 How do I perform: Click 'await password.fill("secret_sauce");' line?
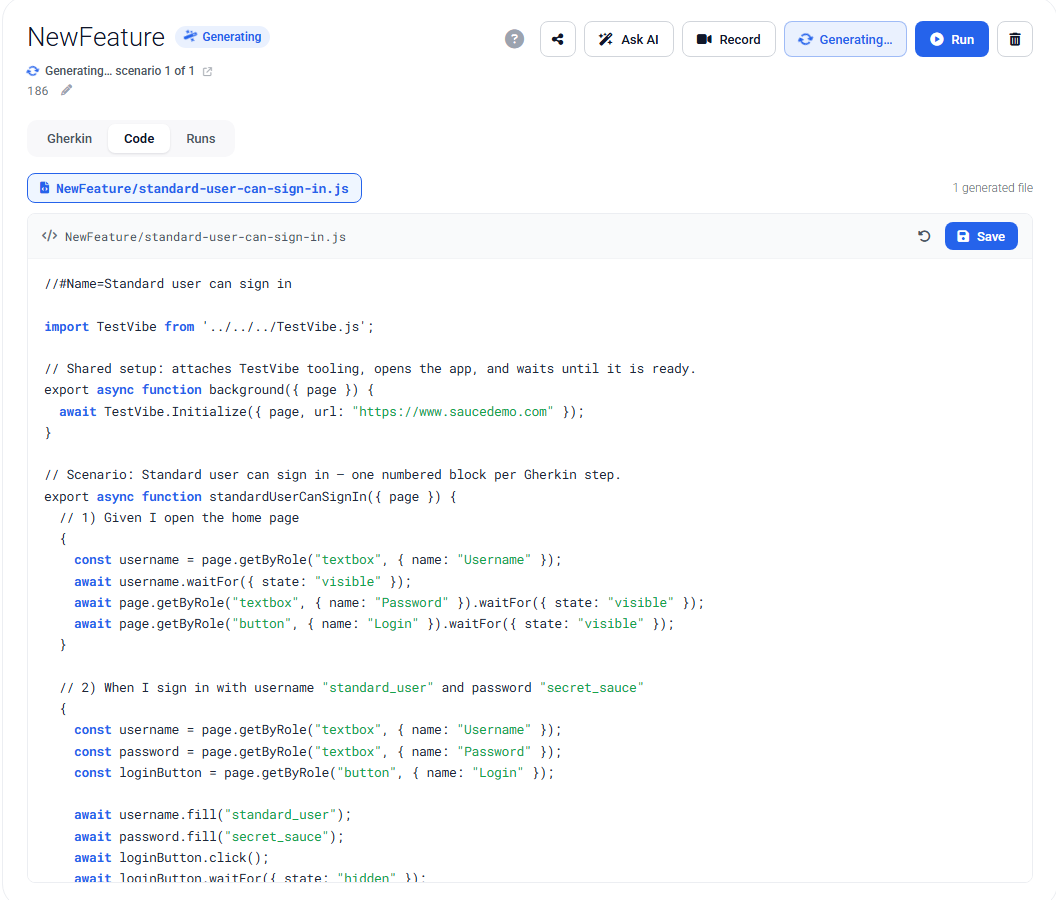click(209, 837)
